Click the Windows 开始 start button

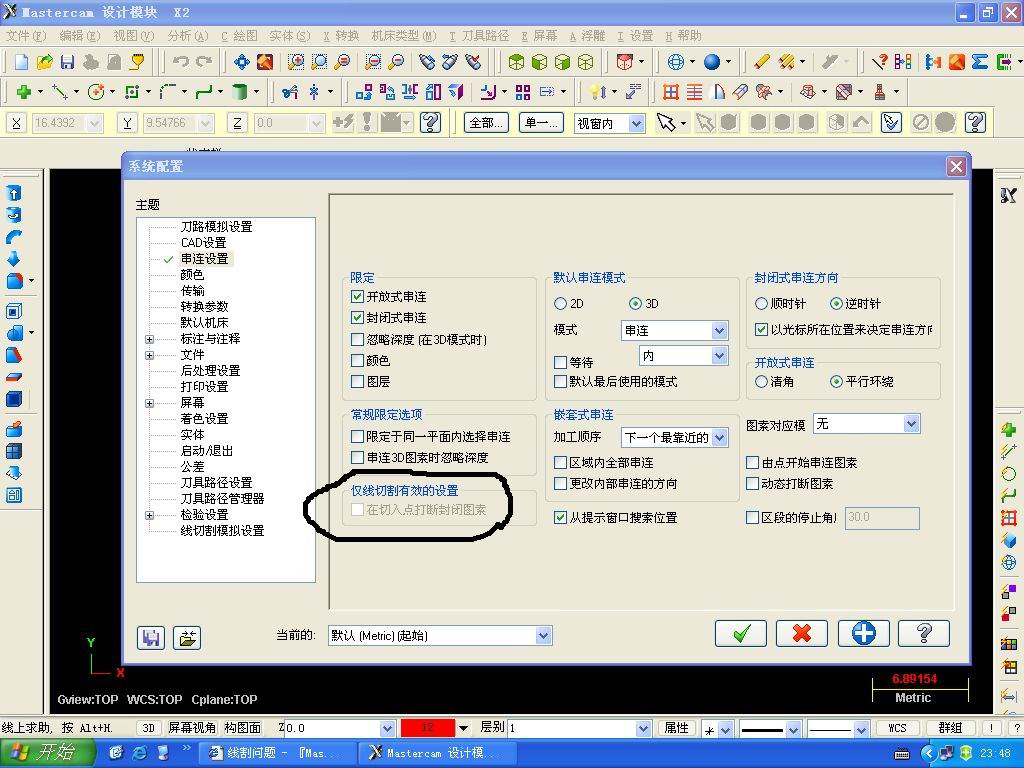pyautogui.click(x=46, y=753)
